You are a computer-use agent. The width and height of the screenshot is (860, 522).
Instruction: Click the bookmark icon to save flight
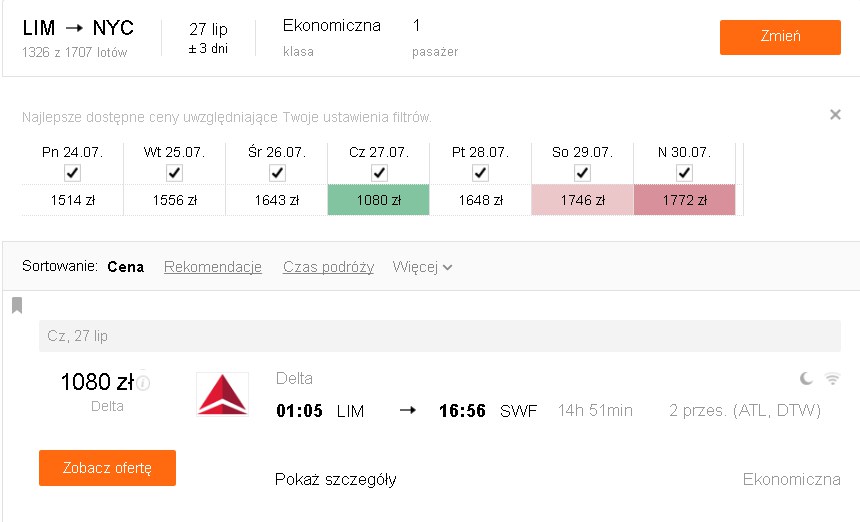(17, 305)
